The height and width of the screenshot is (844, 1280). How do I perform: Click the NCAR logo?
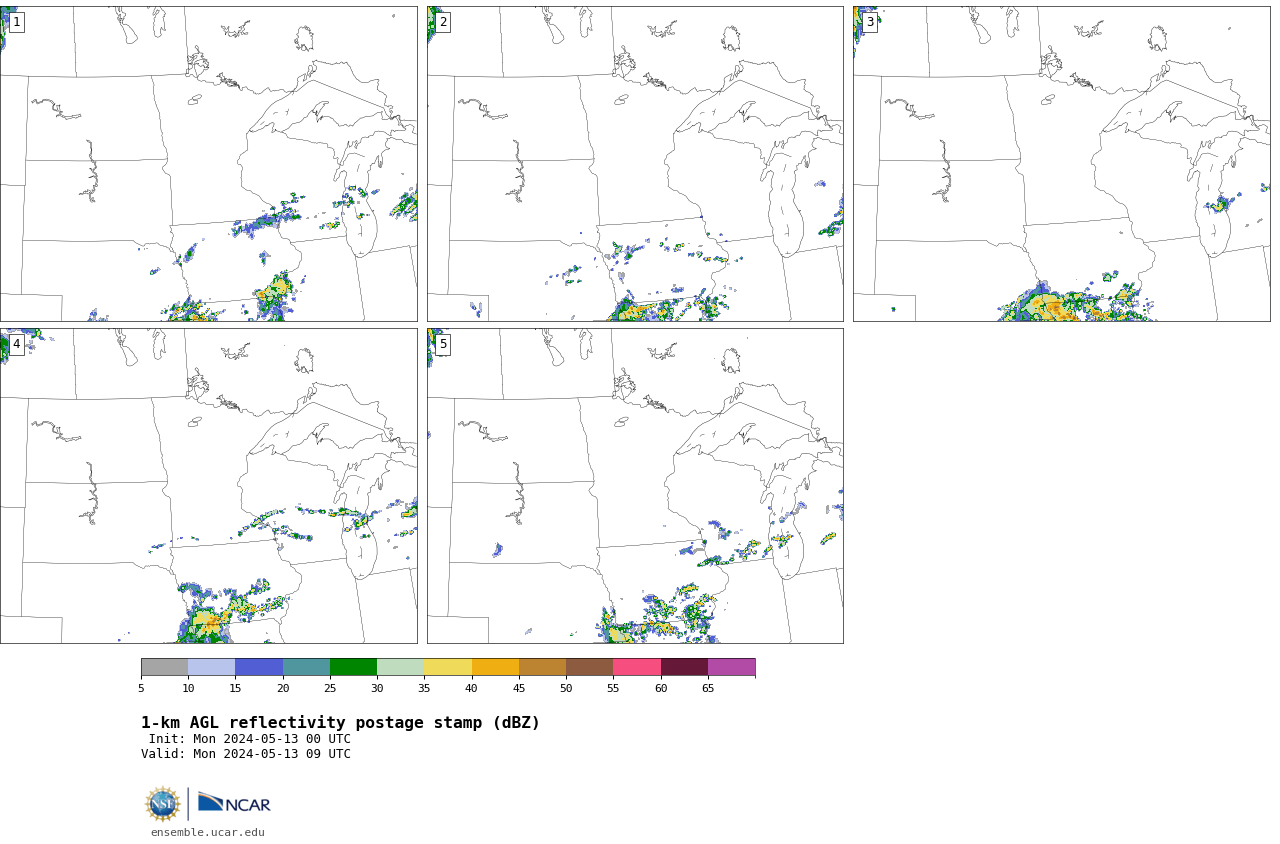234,803
